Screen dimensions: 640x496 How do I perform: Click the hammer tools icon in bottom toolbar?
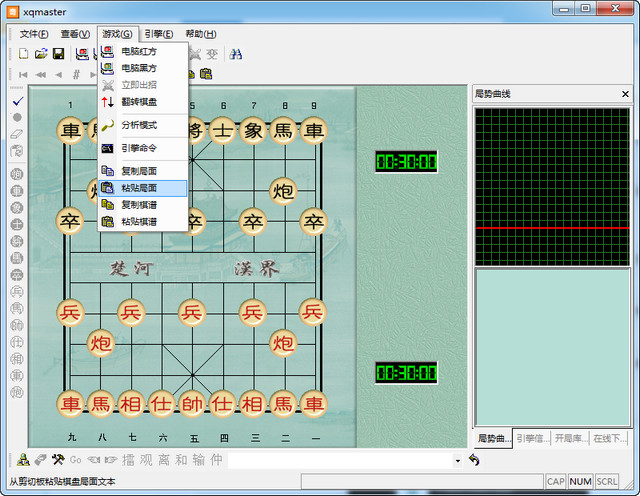point(57,460)
